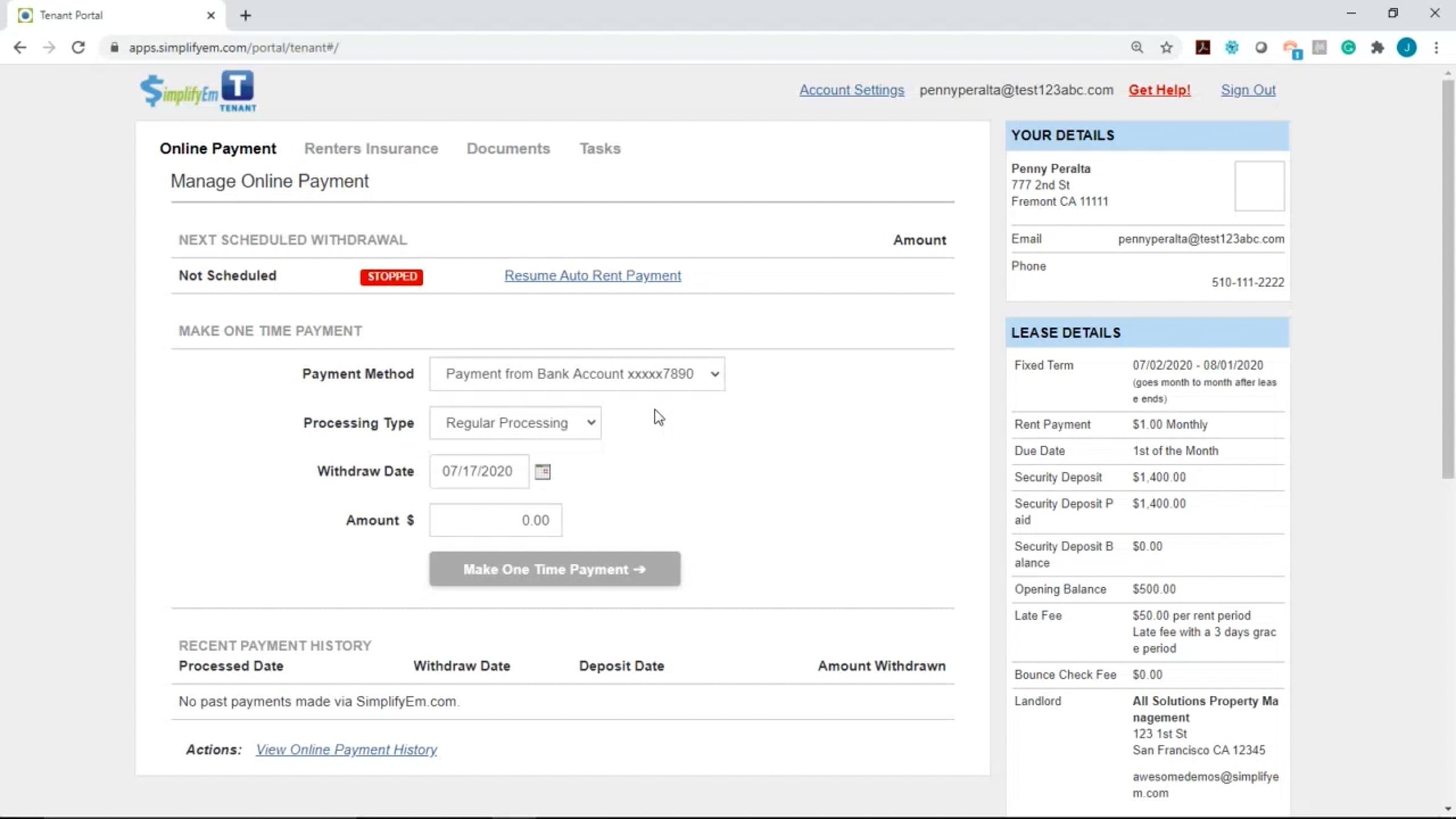
Task: Click the red STOPPED status badge
Action: pos(391,277)
